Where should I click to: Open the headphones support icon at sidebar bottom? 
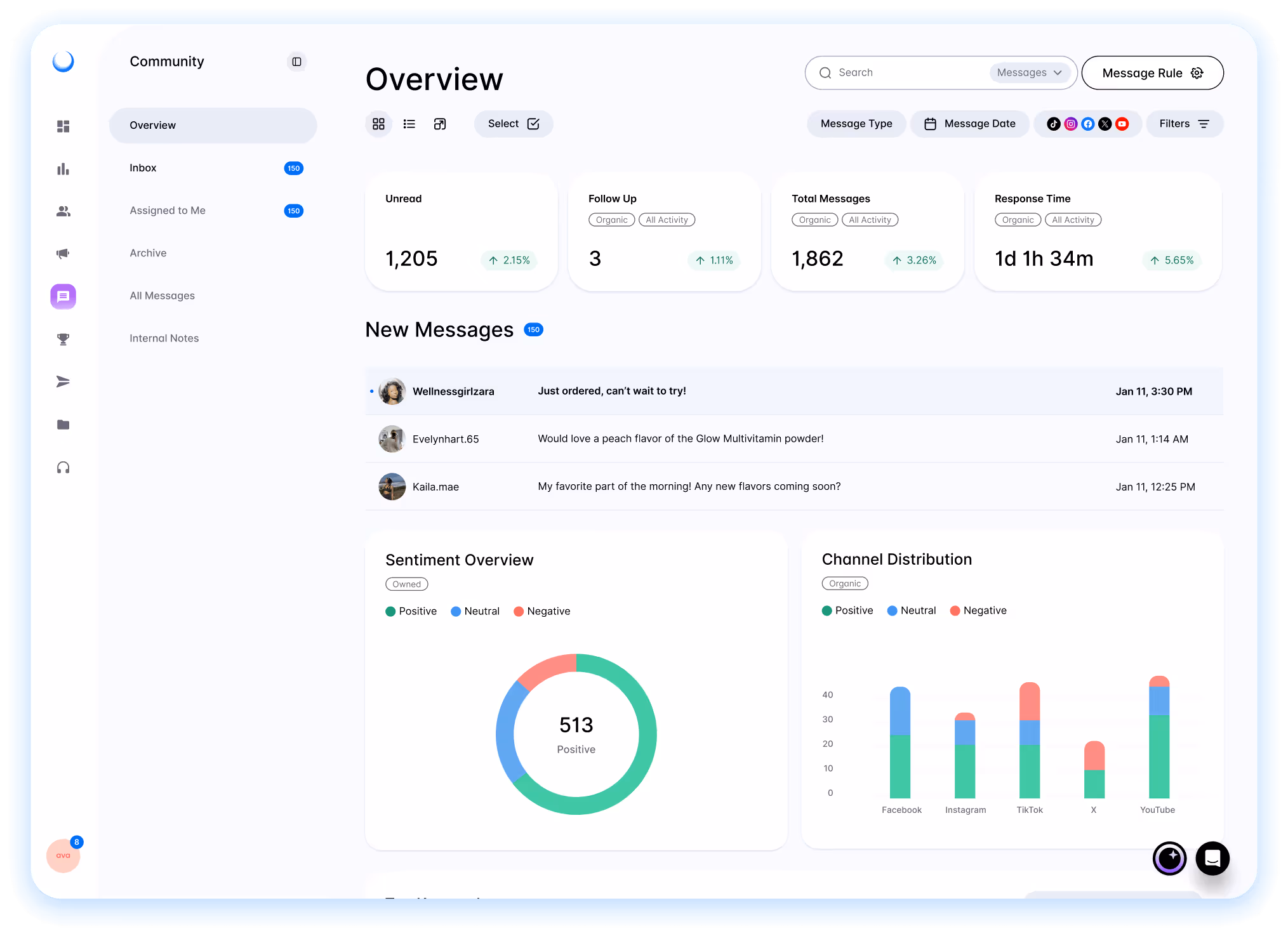coord(63,468)
